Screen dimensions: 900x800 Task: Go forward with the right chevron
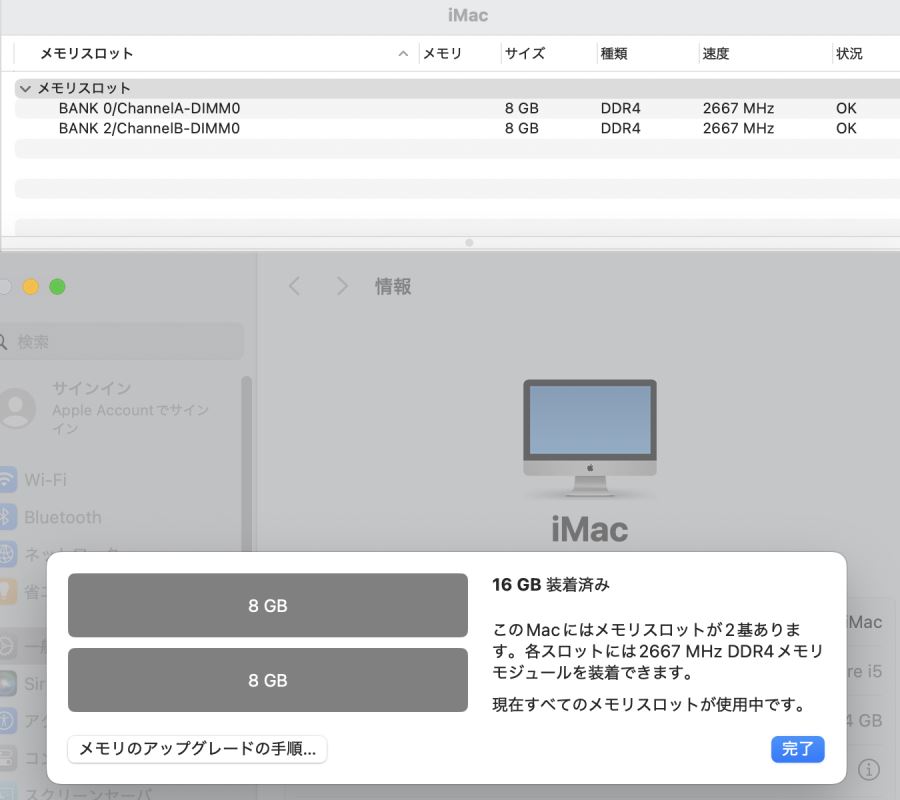click(x=342, y=286)
